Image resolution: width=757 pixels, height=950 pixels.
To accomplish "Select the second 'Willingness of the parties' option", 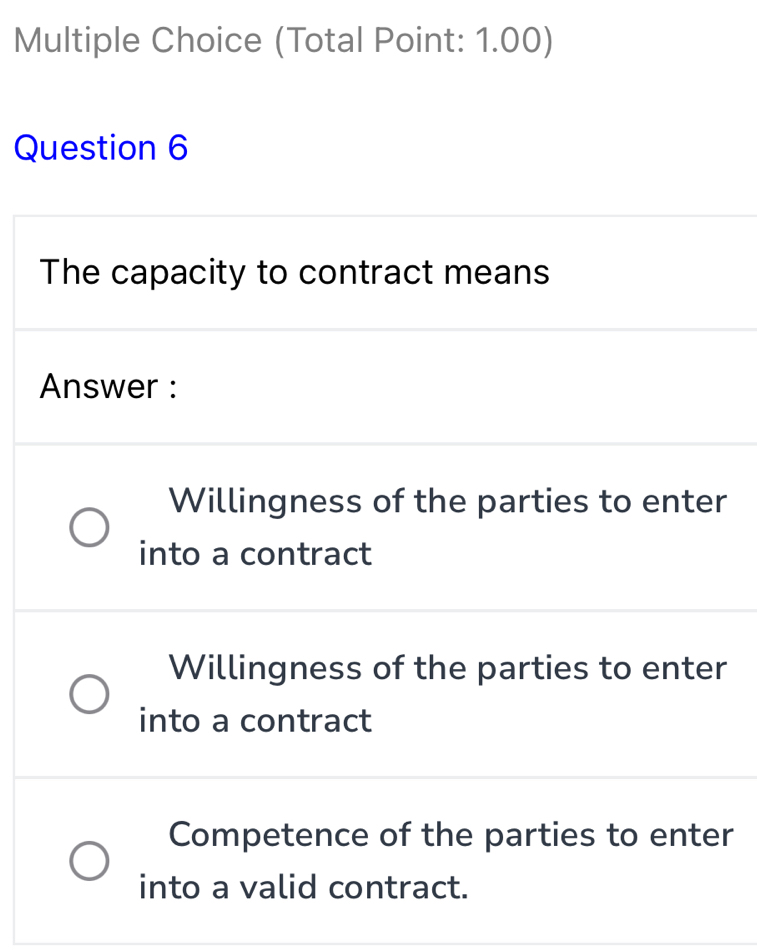I will coord(89,694).
